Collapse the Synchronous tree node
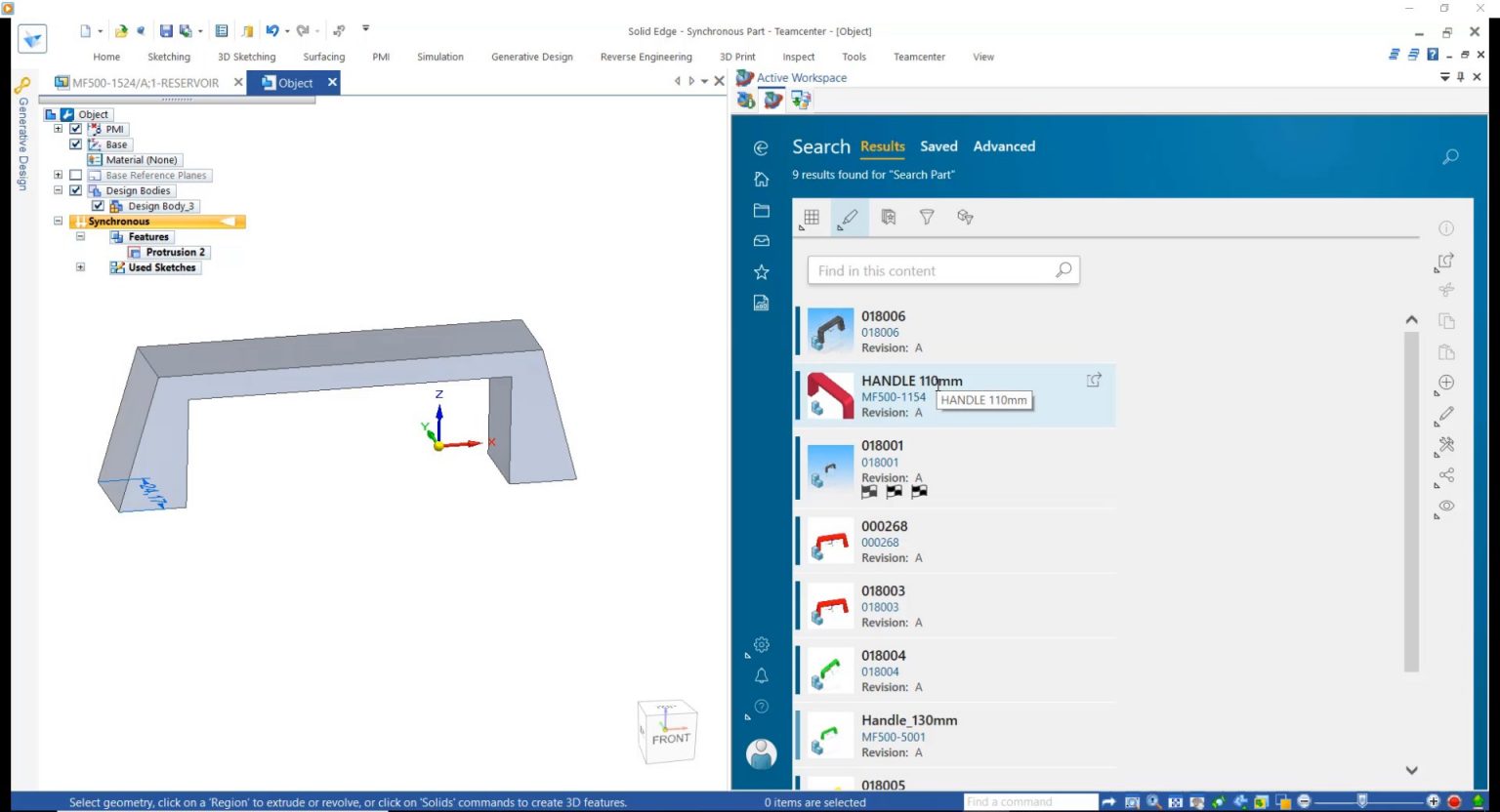Viewport: 1500px width, 812px height. [x=58, y=222]
